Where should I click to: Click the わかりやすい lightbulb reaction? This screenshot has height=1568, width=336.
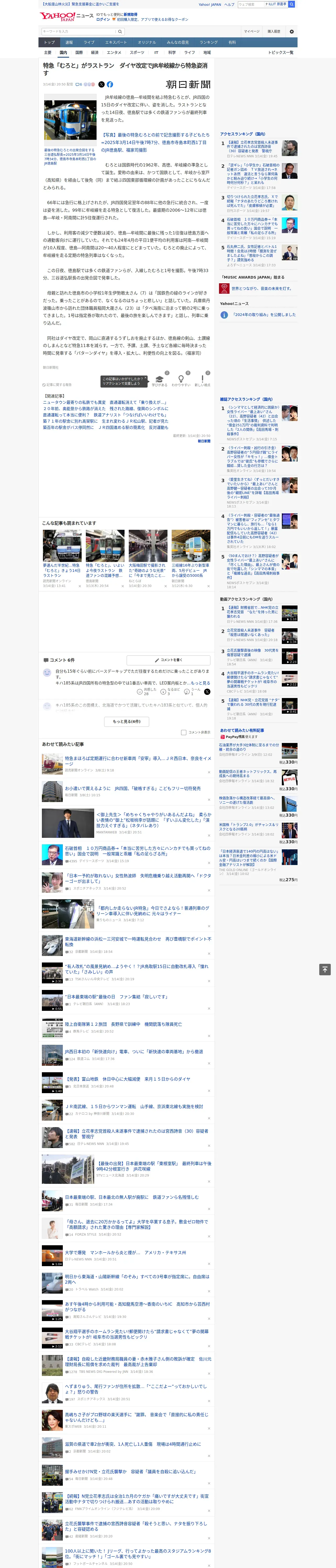click(x=181, y=380)
